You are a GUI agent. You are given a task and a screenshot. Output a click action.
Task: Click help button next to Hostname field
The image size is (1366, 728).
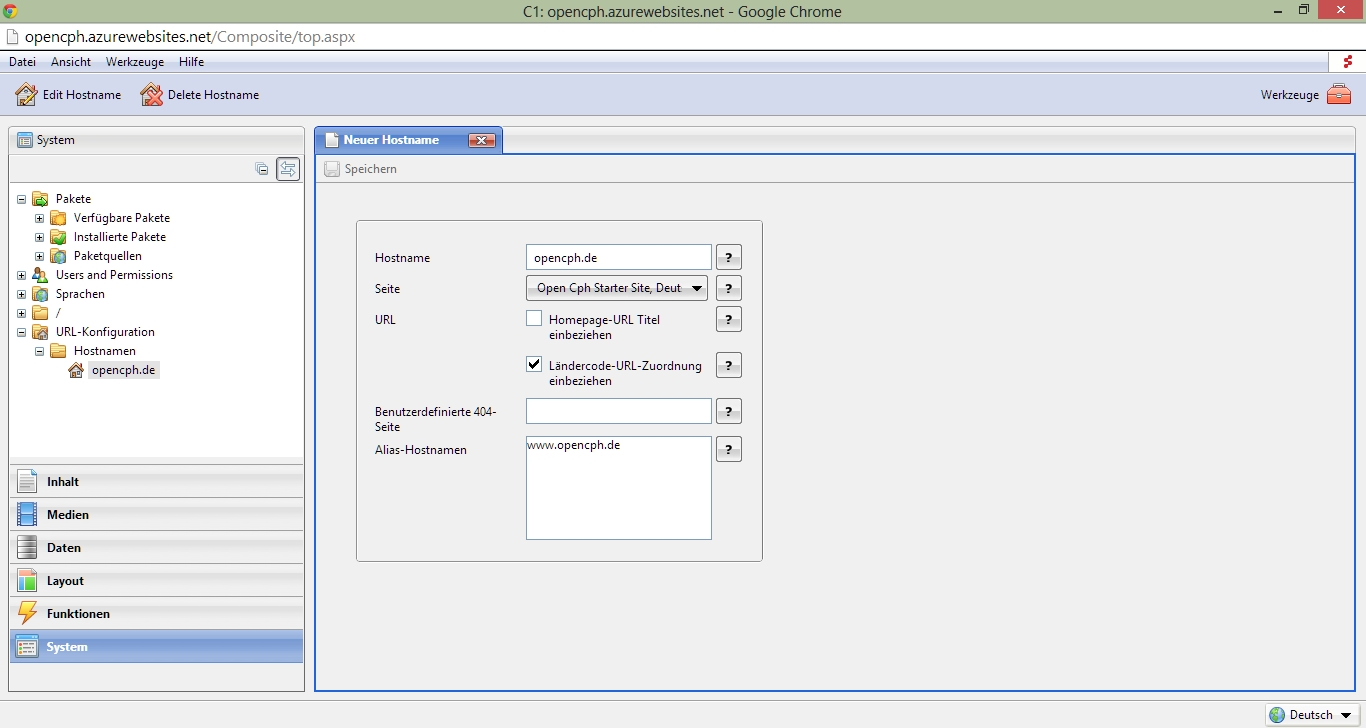[x=729, y=257]
